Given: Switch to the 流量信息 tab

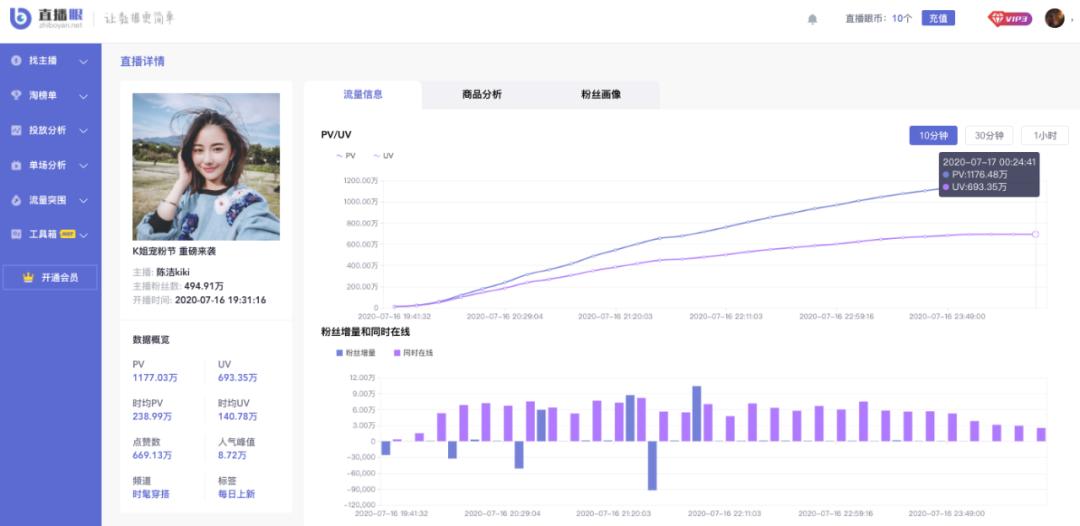Looking at the screenshot, I should [363, 94].
